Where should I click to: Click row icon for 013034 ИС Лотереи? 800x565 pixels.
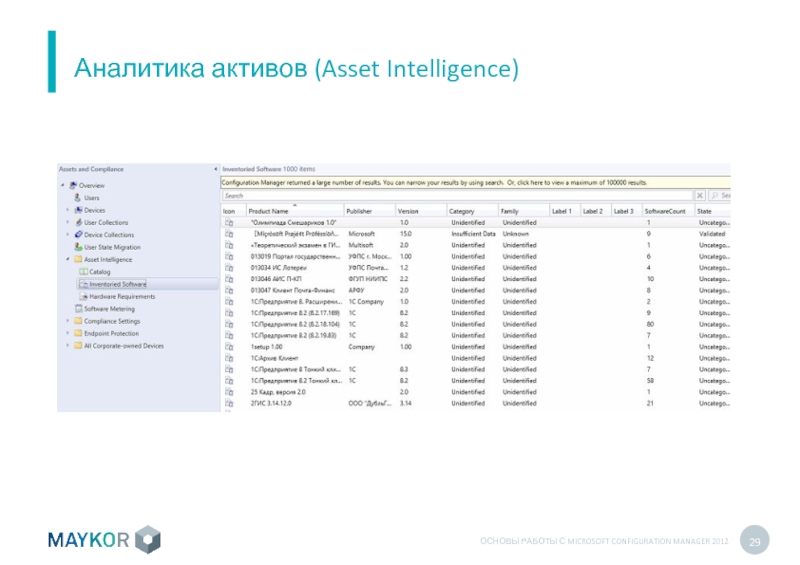[230, 267]
